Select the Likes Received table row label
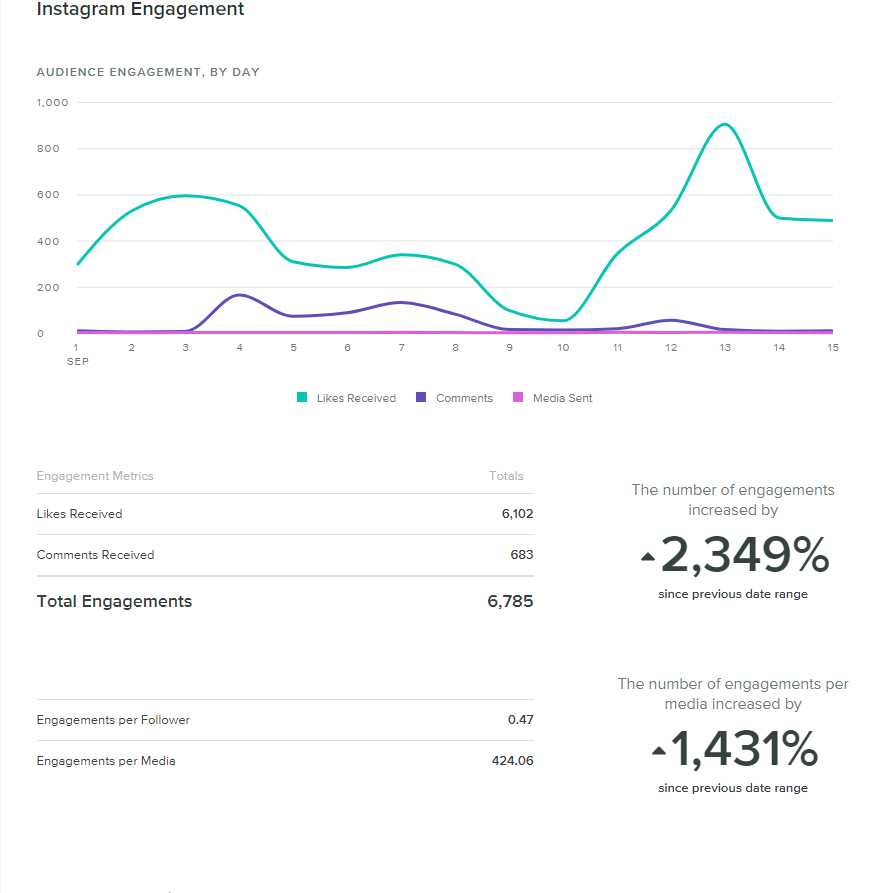 tap(79, 514)
